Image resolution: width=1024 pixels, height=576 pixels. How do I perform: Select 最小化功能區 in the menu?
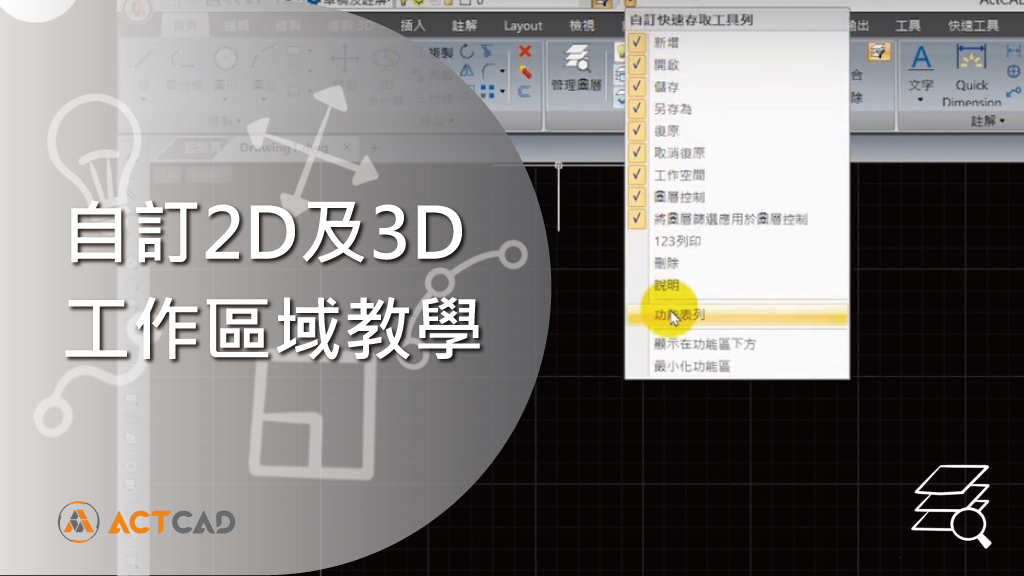(x=737, y=366)
